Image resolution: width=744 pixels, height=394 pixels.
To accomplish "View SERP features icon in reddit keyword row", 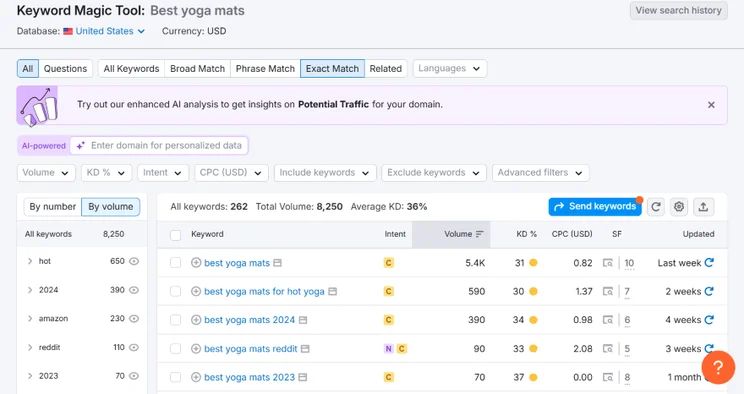I will click(607, 349).
